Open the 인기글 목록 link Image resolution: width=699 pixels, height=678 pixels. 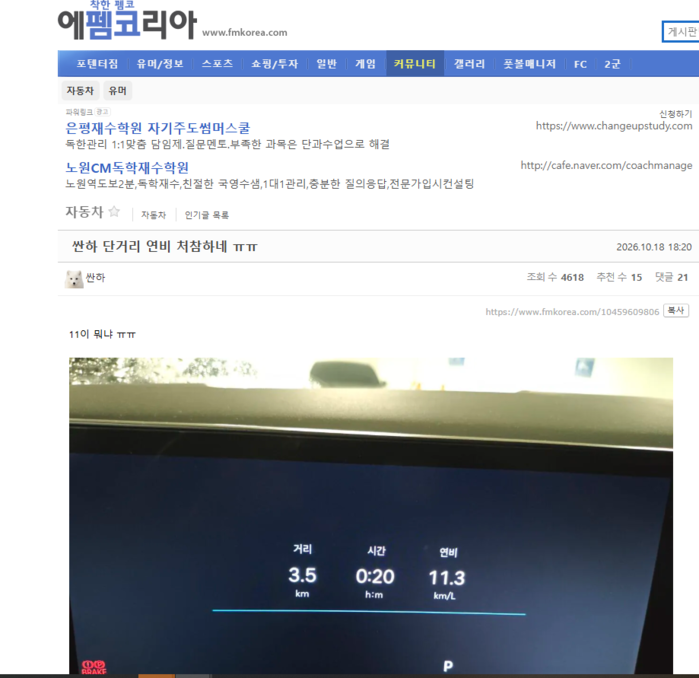coord(206,215)
